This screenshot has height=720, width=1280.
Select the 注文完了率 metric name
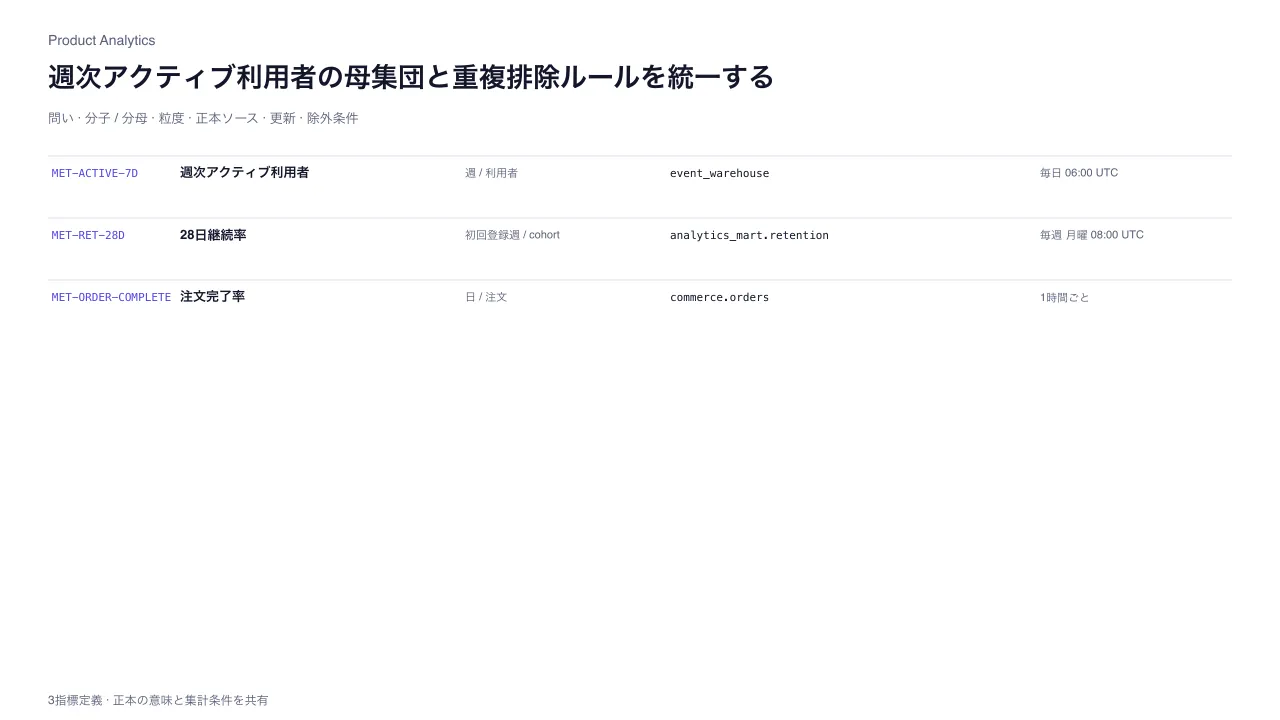tap(212, 297)
